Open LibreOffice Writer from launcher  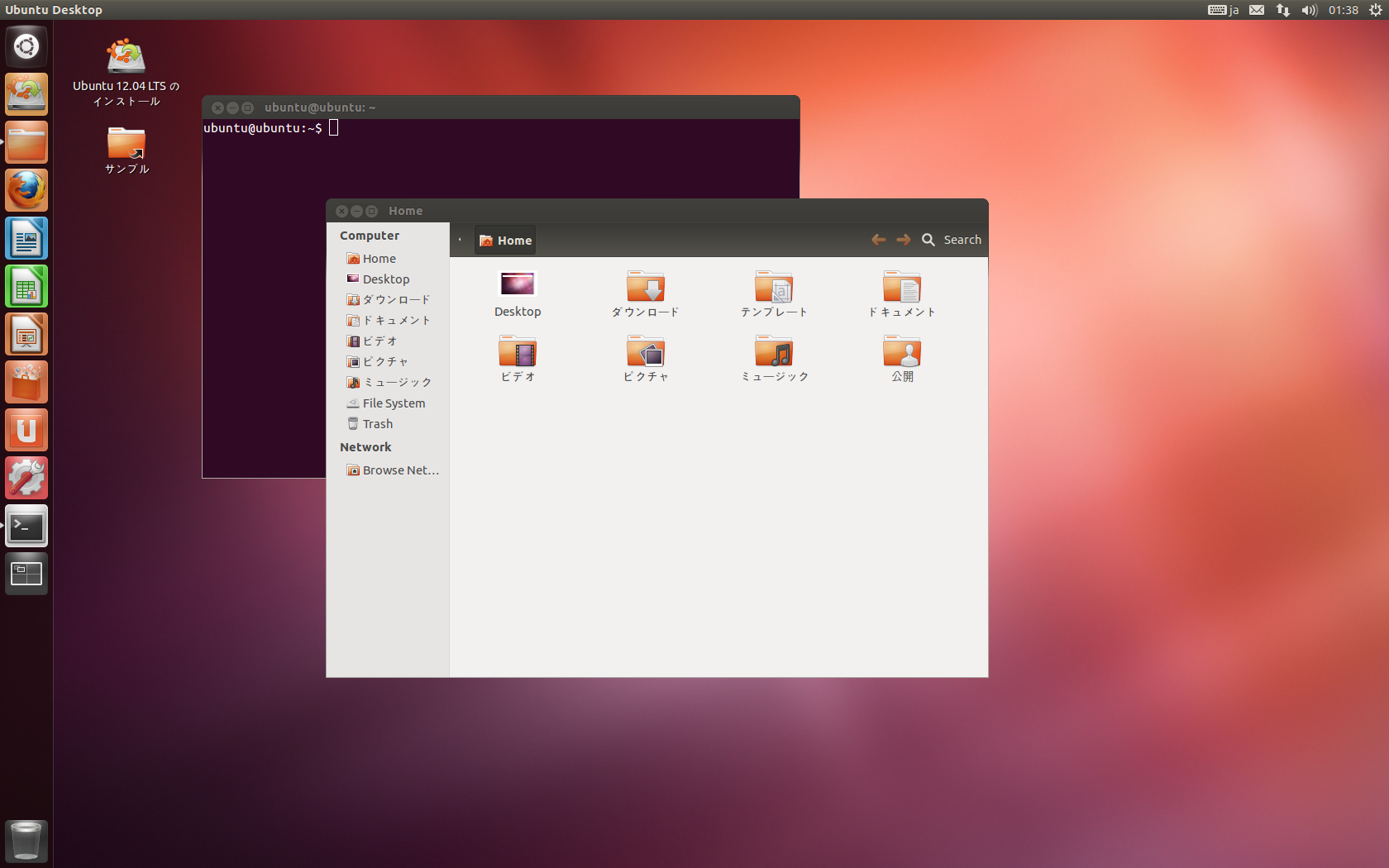click(26, 238)
